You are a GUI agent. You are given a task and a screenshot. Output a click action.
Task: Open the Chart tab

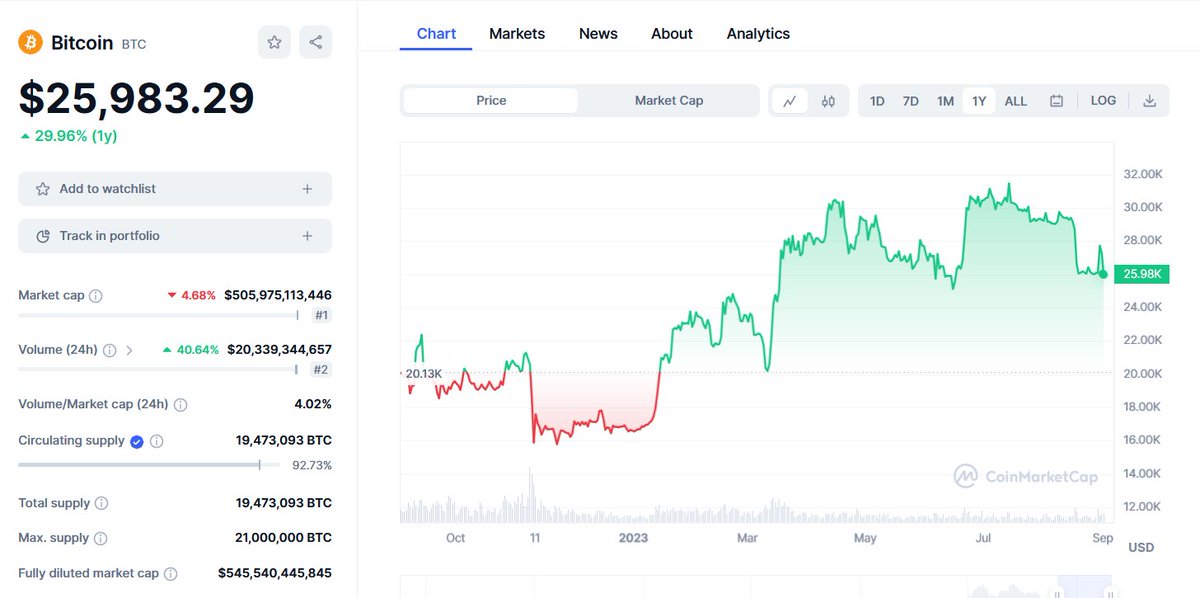(436, 34)
